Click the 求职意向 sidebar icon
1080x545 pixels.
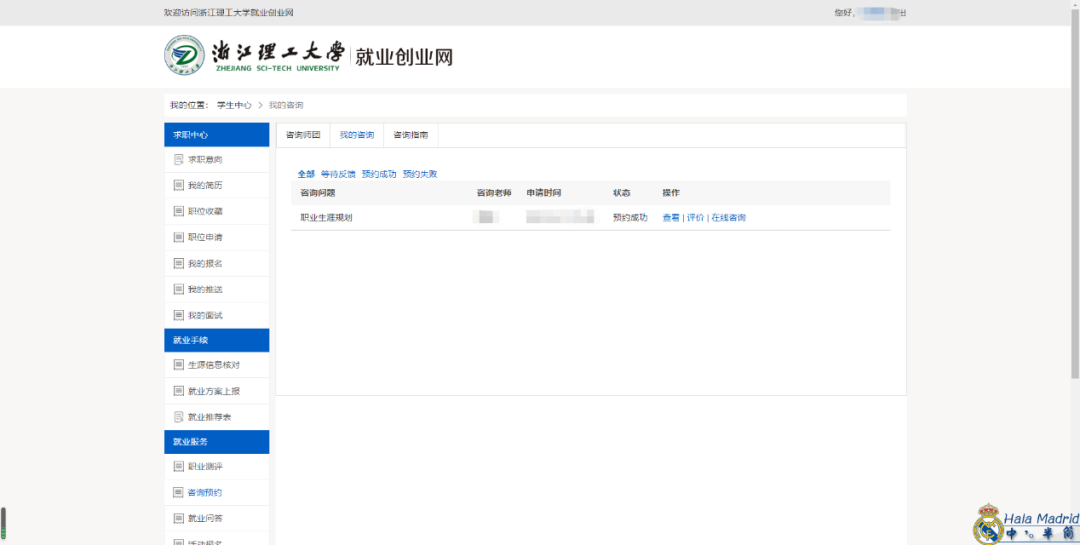coord(179,160)
